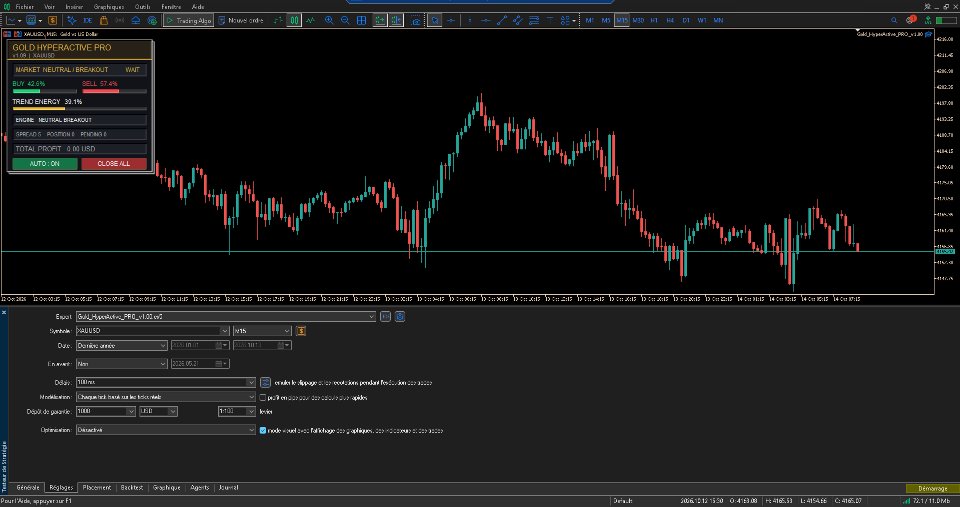Select the H1 timeframe

pos(654,20)
